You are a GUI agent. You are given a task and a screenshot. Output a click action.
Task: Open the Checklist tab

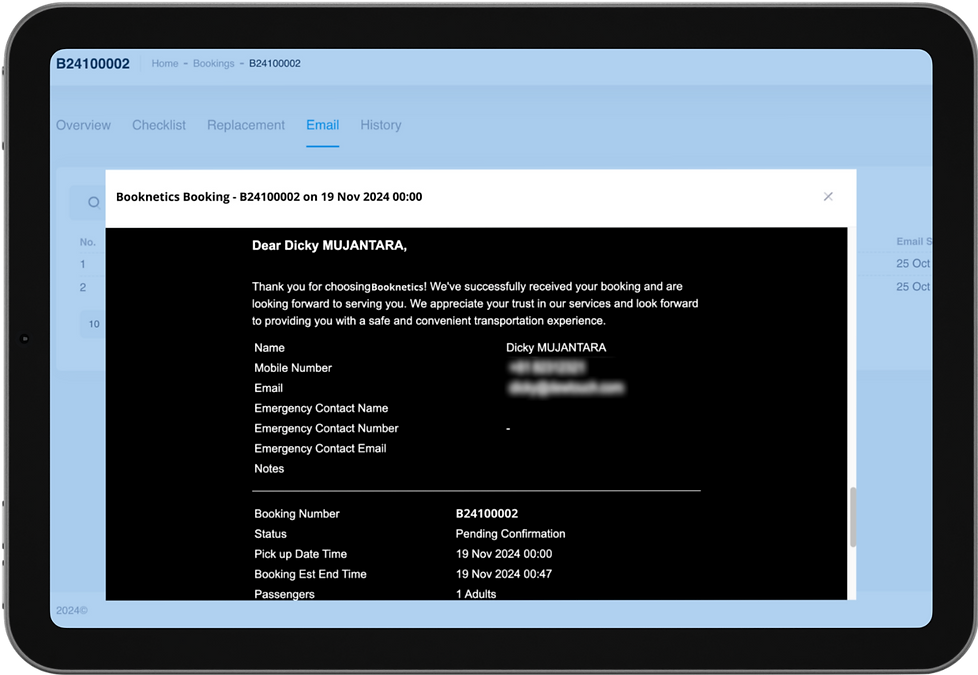tap(159, 125)
